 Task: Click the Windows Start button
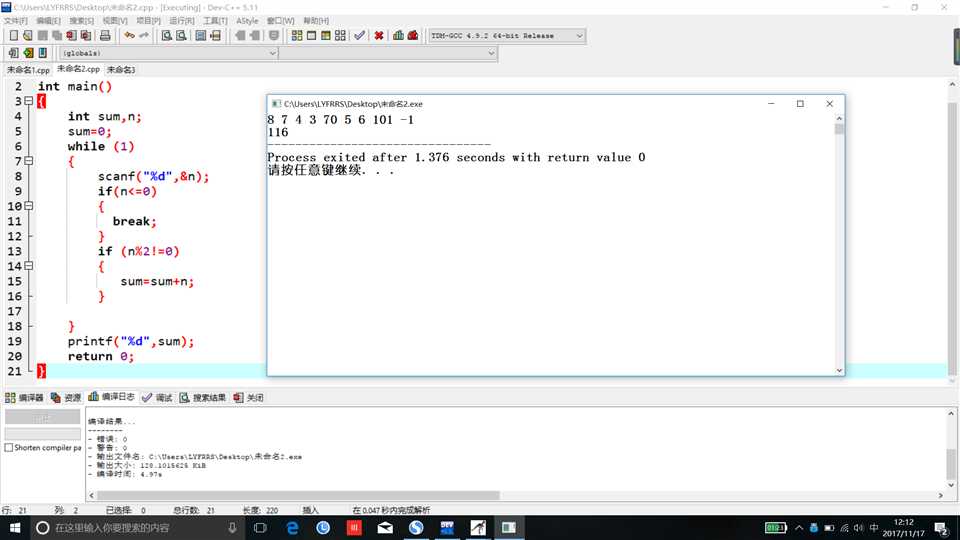(x=15, y=528)
